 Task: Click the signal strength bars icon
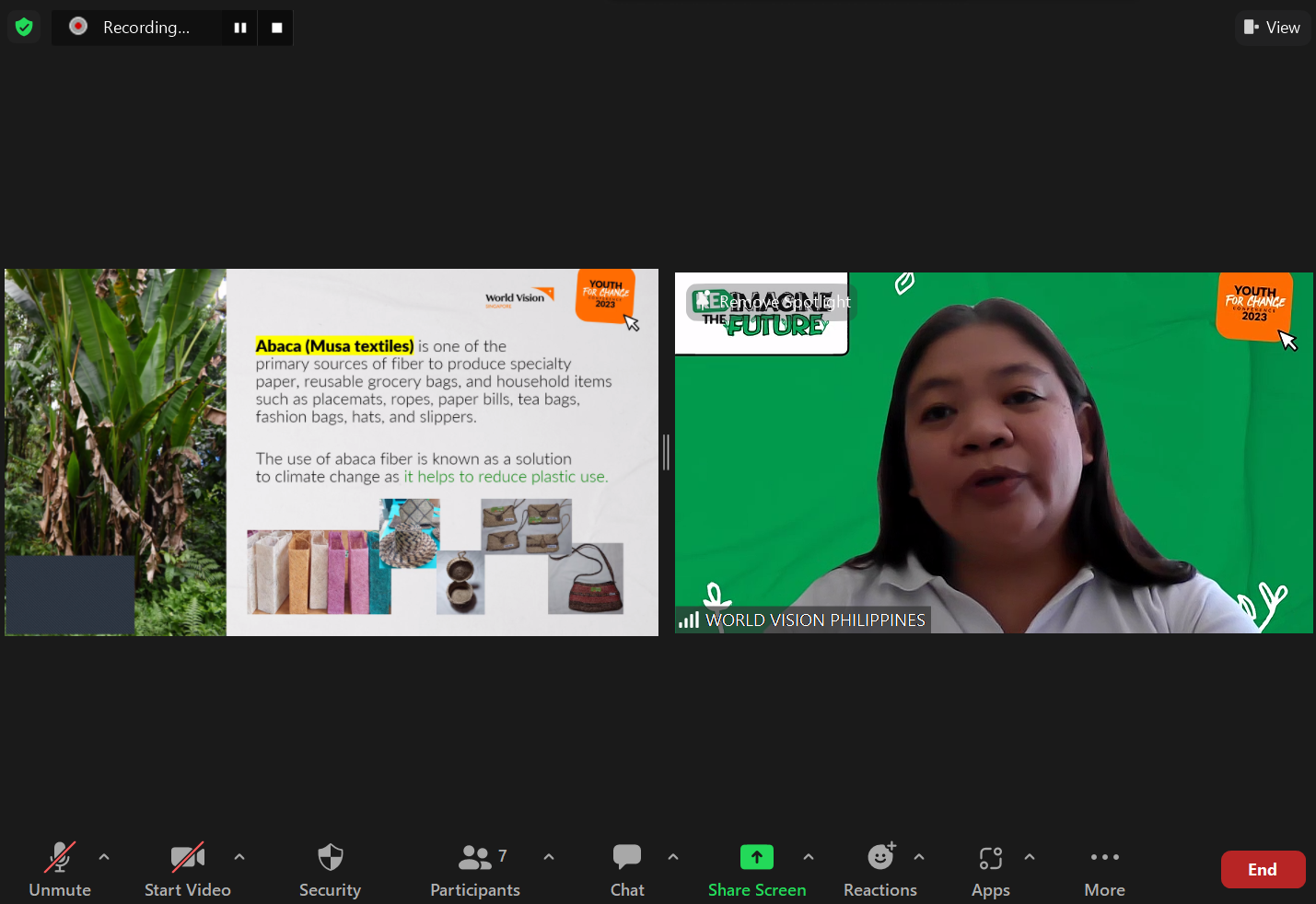click(689, 620)
